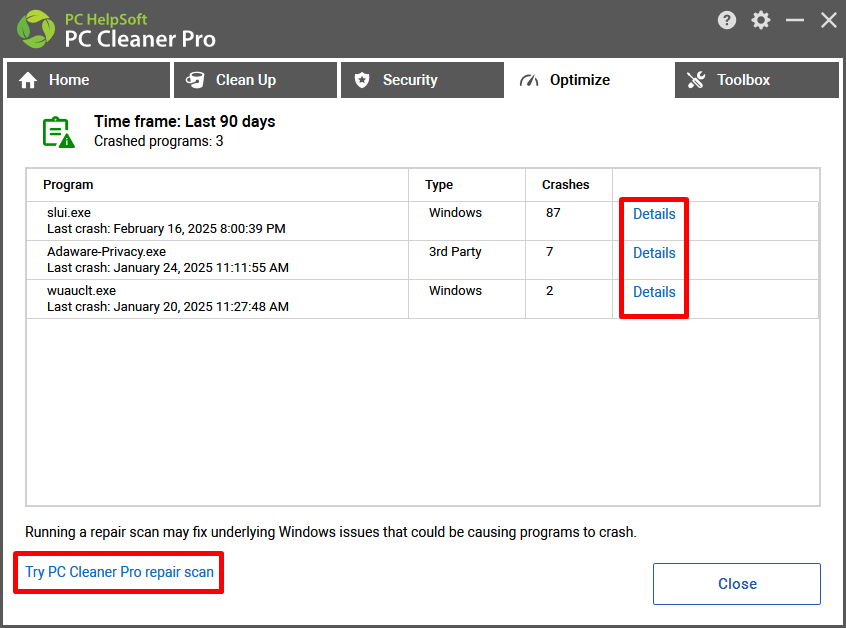Click the PC Cleaner Pro title text
846x628 pixels.
140,39
